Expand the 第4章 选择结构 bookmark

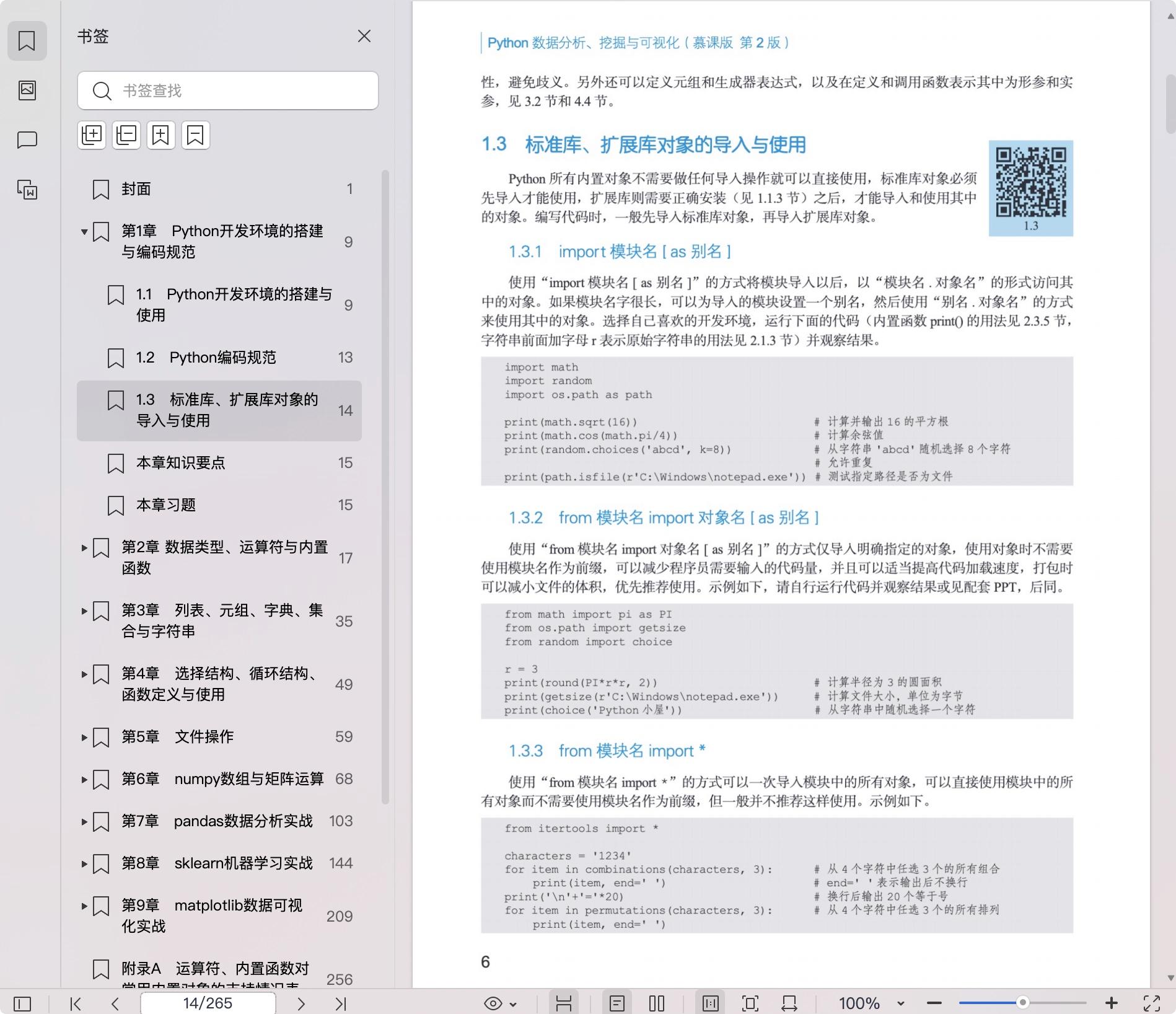(84, 674)
